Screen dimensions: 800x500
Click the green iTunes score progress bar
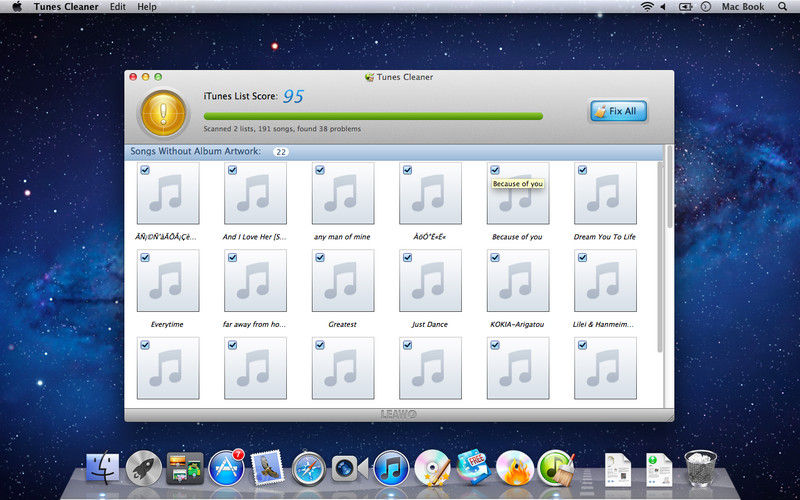point(373,116)
